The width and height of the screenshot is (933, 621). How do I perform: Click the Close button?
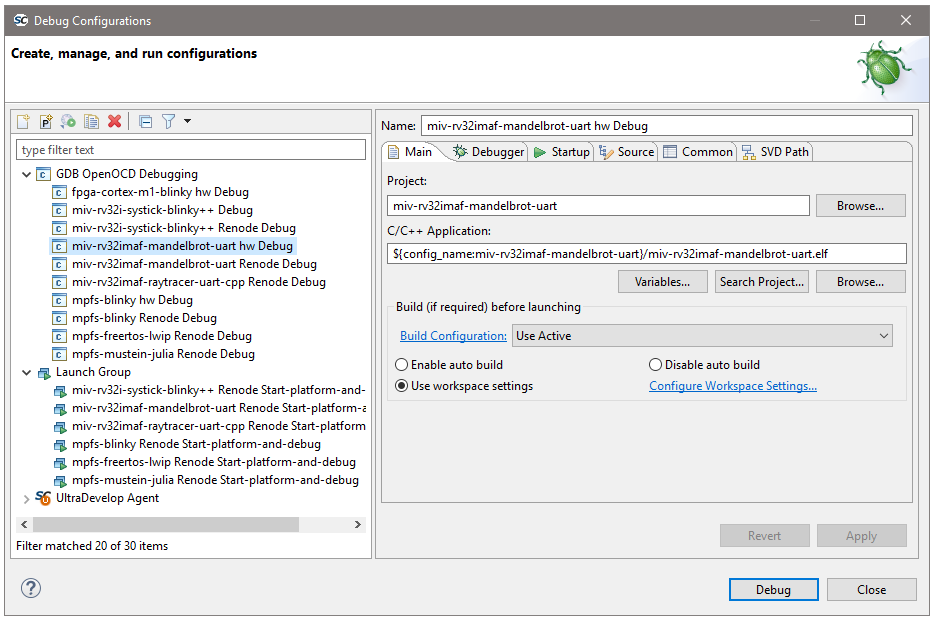(x=872, y=589)
